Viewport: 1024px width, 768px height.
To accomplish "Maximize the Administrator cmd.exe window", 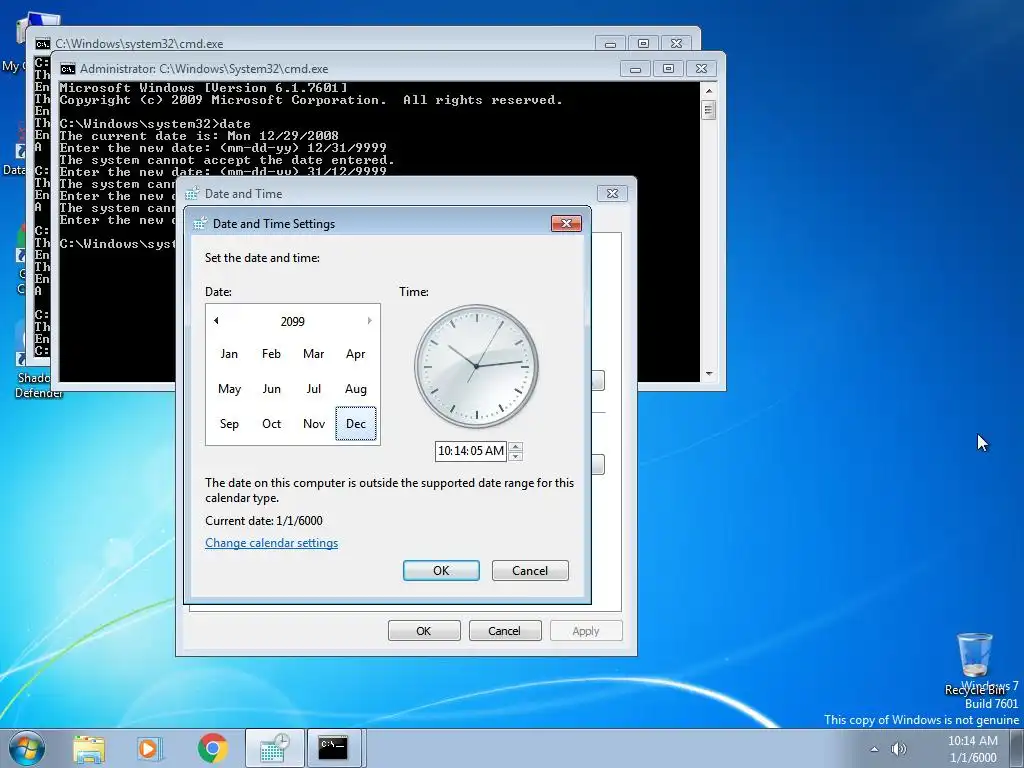I will (668, 69).
